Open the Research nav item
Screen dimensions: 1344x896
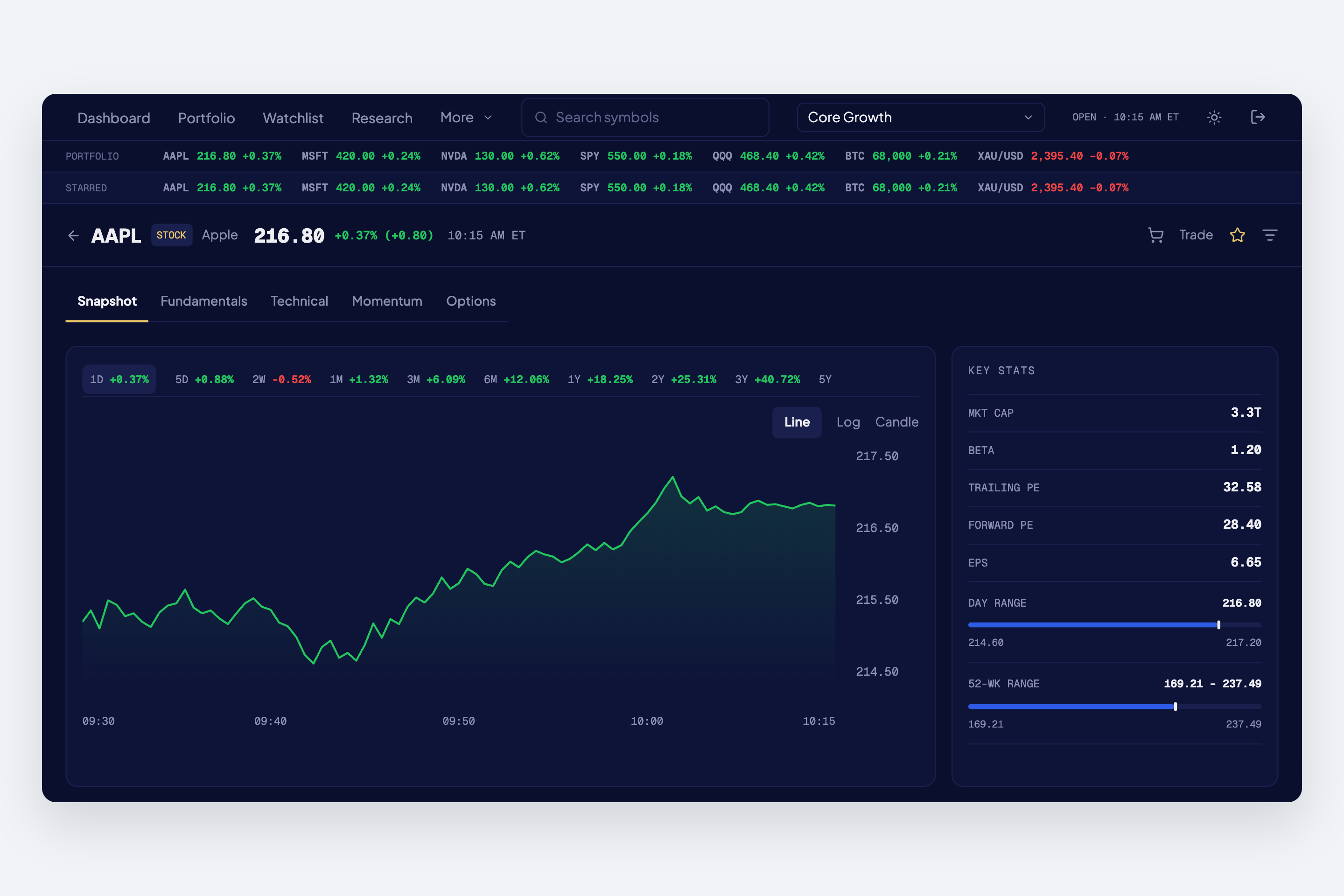382,118
